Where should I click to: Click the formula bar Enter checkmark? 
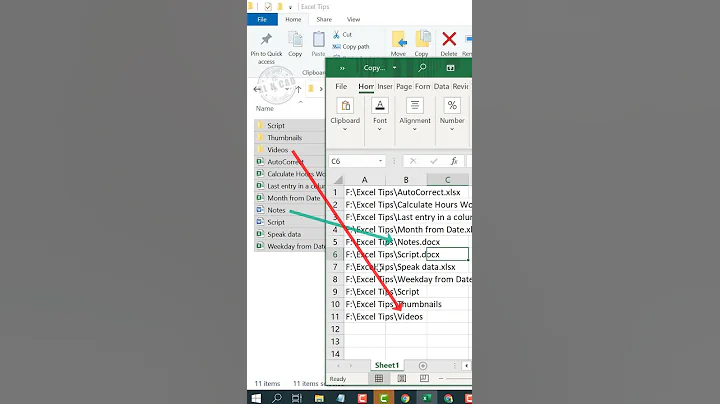pos(433,161)
